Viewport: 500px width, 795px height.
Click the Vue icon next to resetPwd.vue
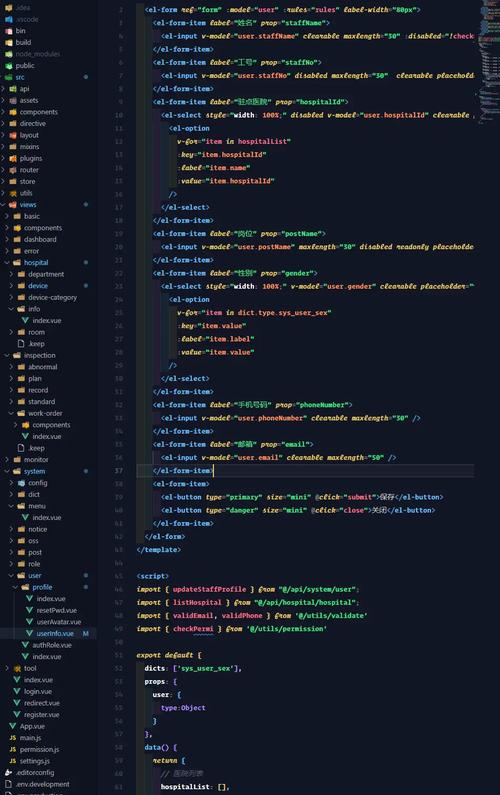29,610
